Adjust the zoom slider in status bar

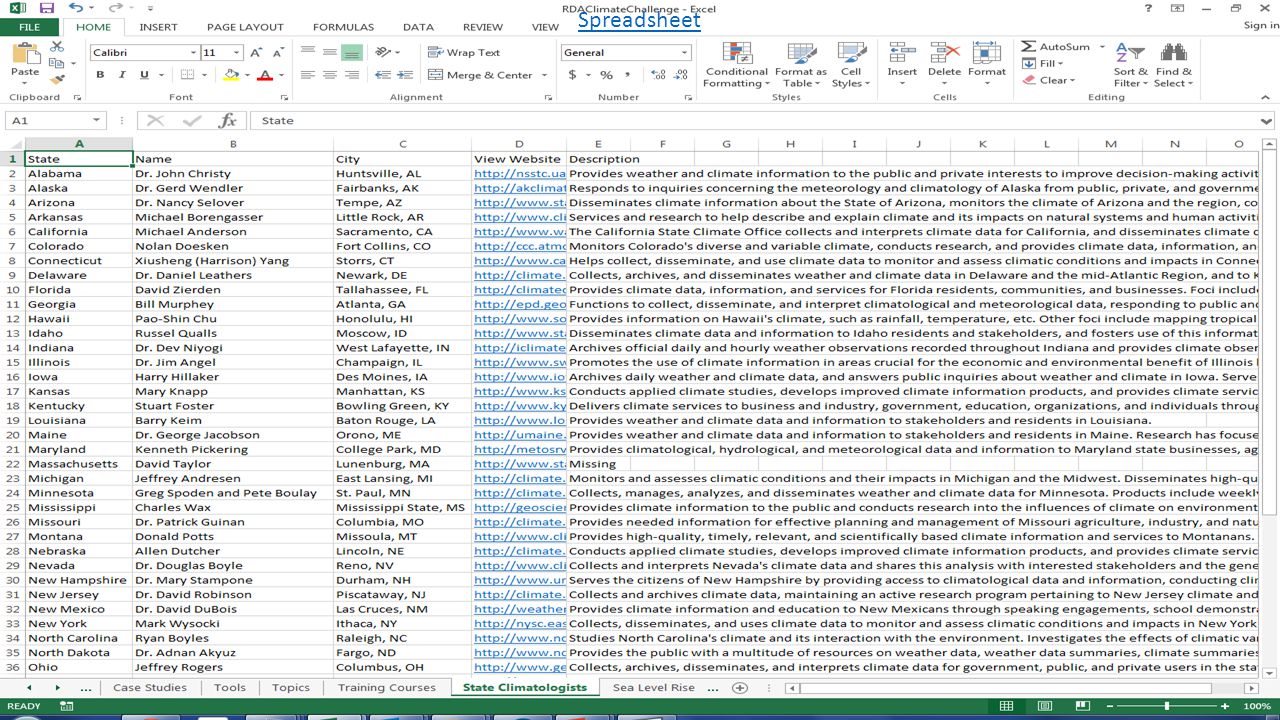(x=1166, y=706)
